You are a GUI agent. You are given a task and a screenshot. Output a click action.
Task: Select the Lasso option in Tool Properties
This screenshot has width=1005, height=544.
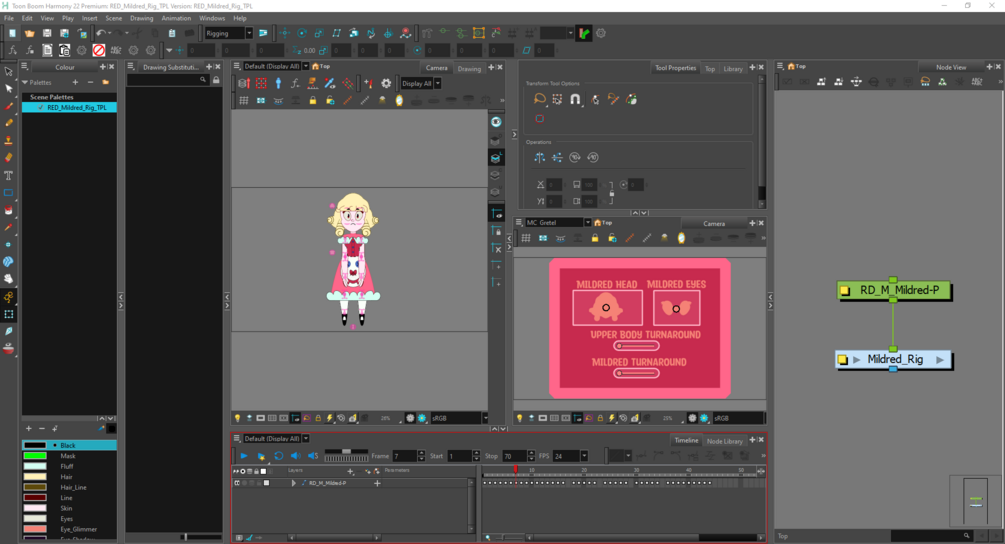[539, 99]
